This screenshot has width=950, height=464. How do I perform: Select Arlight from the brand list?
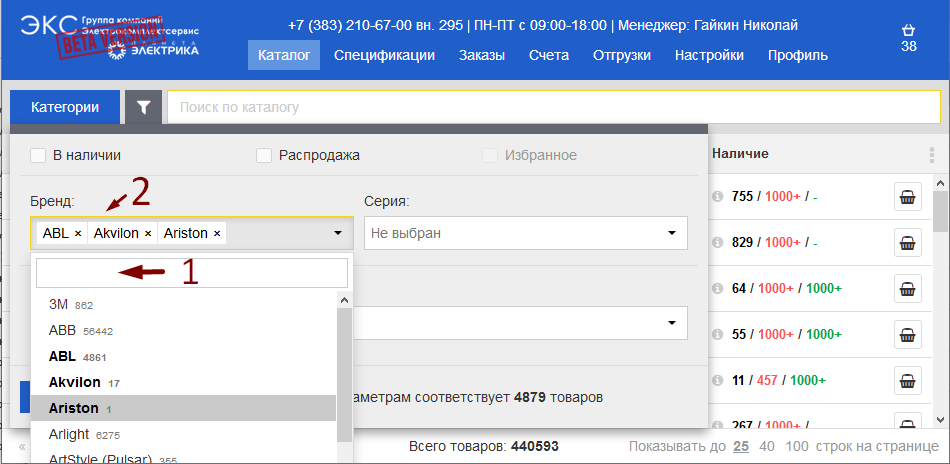click(x=68, y=434)
